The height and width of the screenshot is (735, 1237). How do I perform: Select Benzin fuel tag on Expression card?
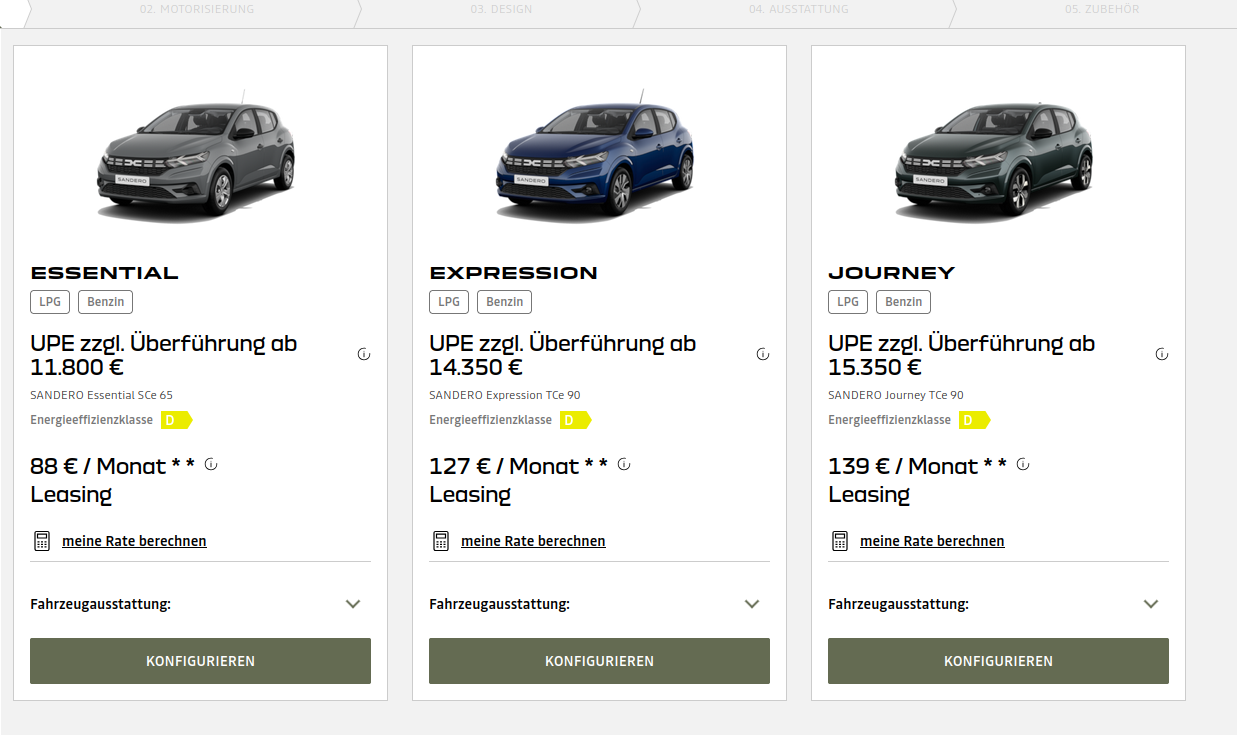point(505,302)
